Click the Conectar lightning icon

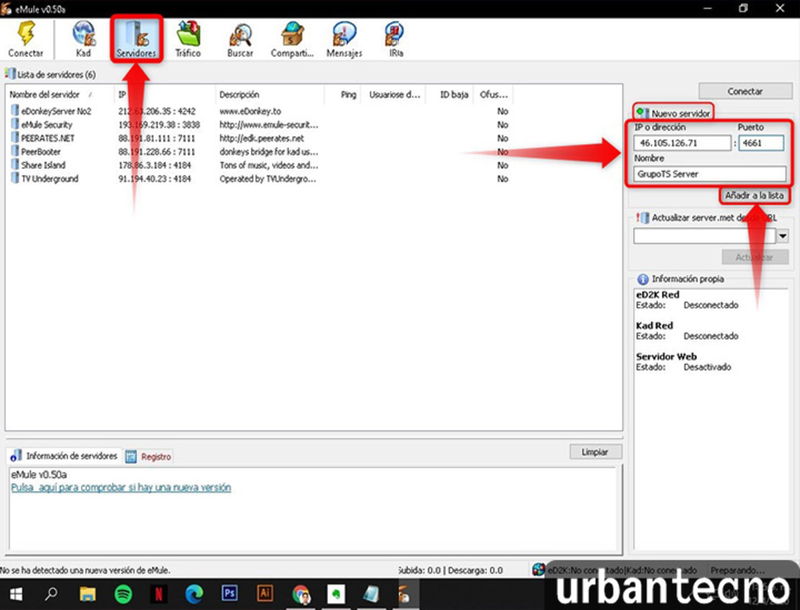point(25,31)
